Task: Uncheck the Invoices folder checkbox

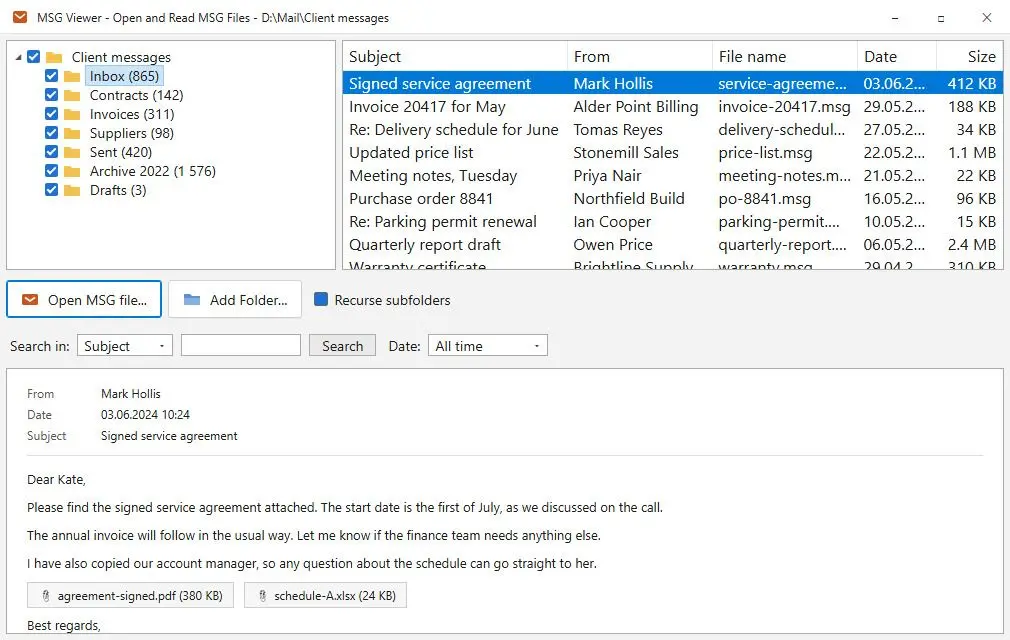Action: click(52, 114)
